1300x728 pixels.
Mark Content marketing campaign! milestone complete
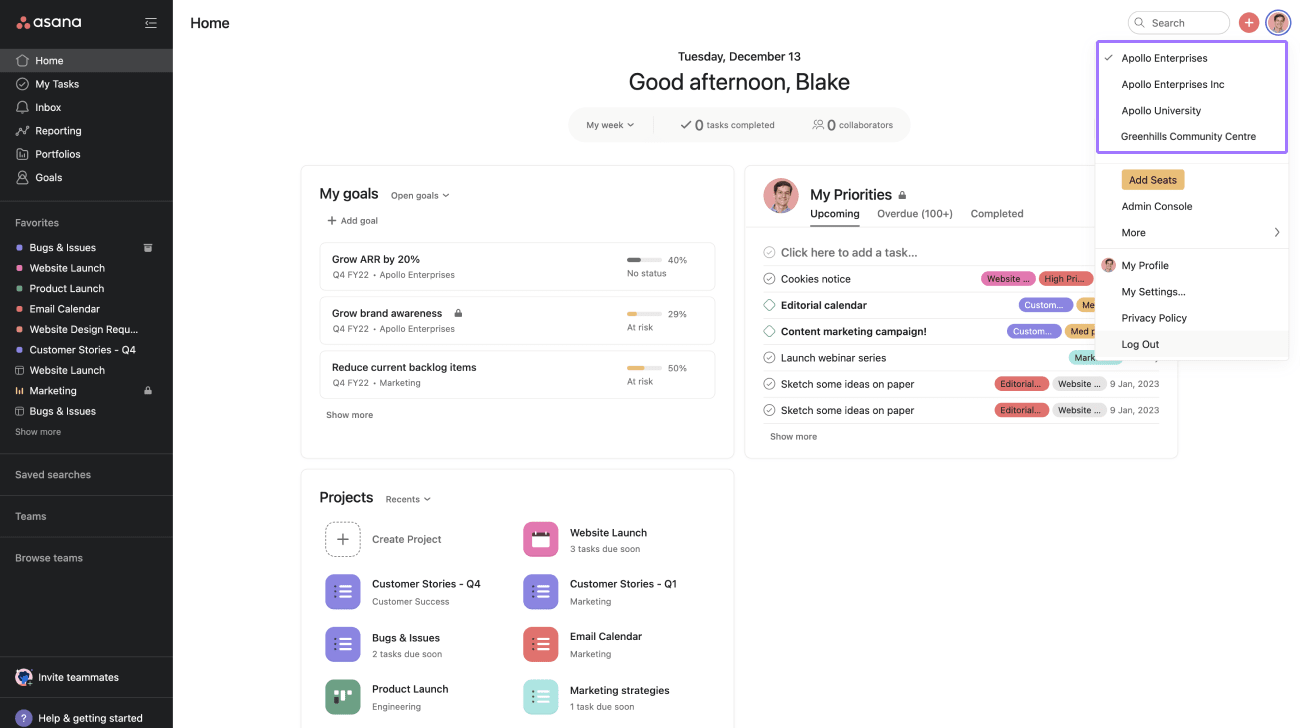tap(769, 331)
